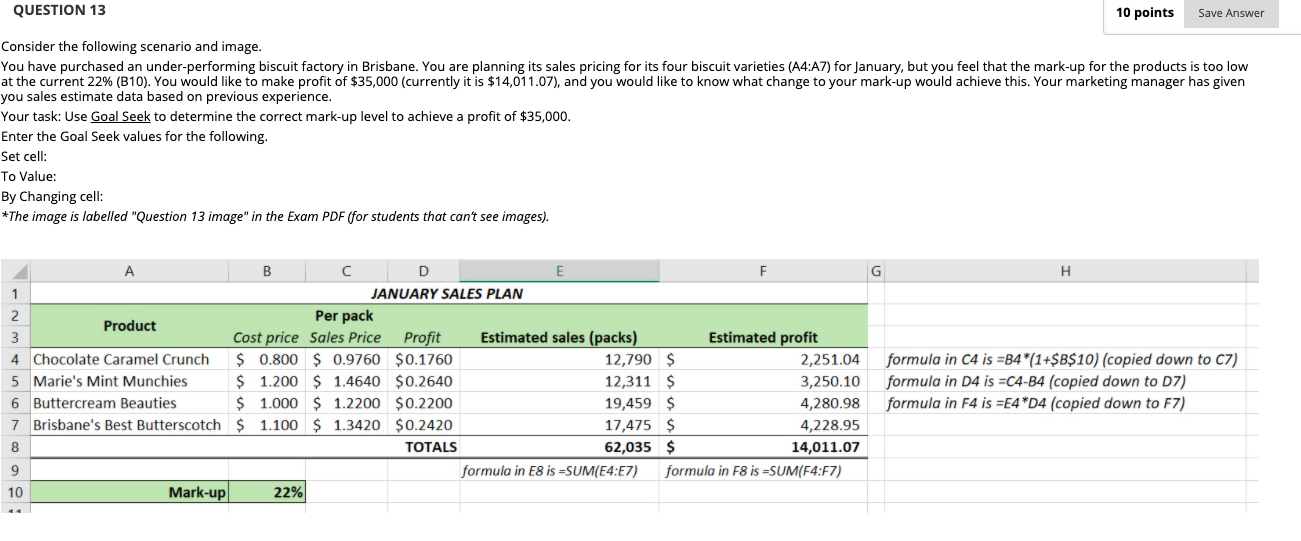Screen dimensions: 1301x541
Task: Click the 'Estimated profit' header
Action: tap(763, 338)
